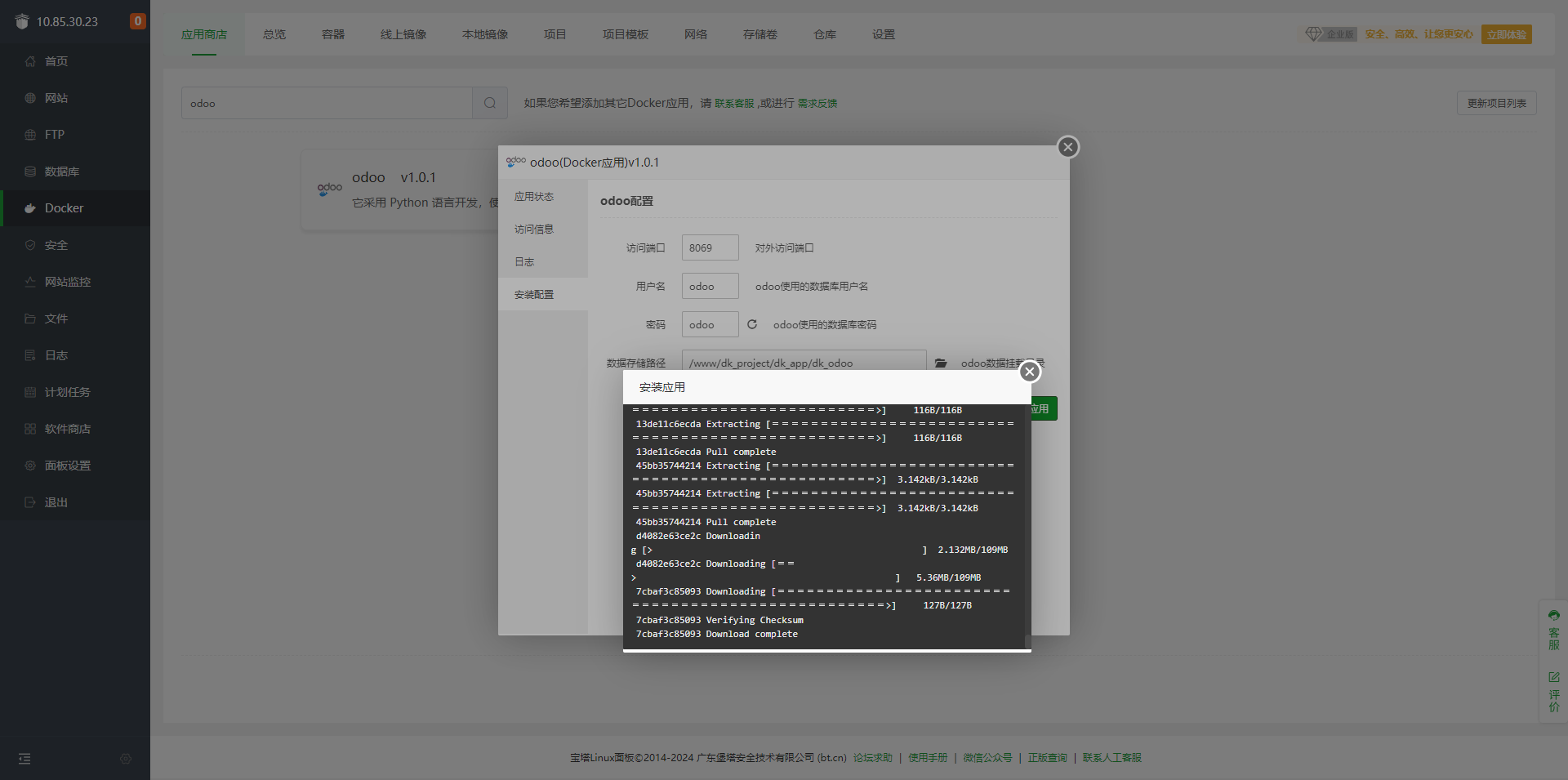The image size is (1568, 780).
Task: Open the 计划任务 sidebar item
Action: (74, 392)
